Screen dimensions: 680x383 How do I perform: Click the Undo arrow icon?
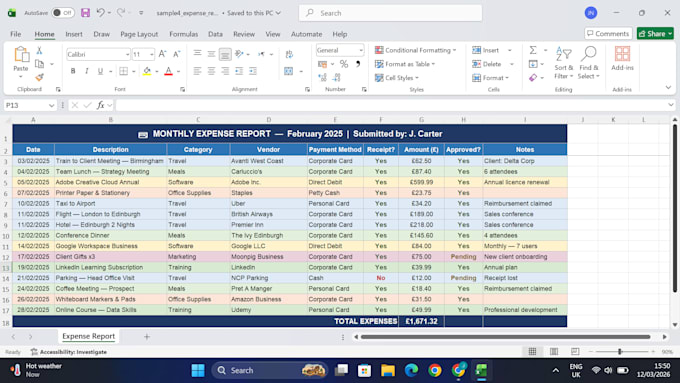(x=100, y=13)
